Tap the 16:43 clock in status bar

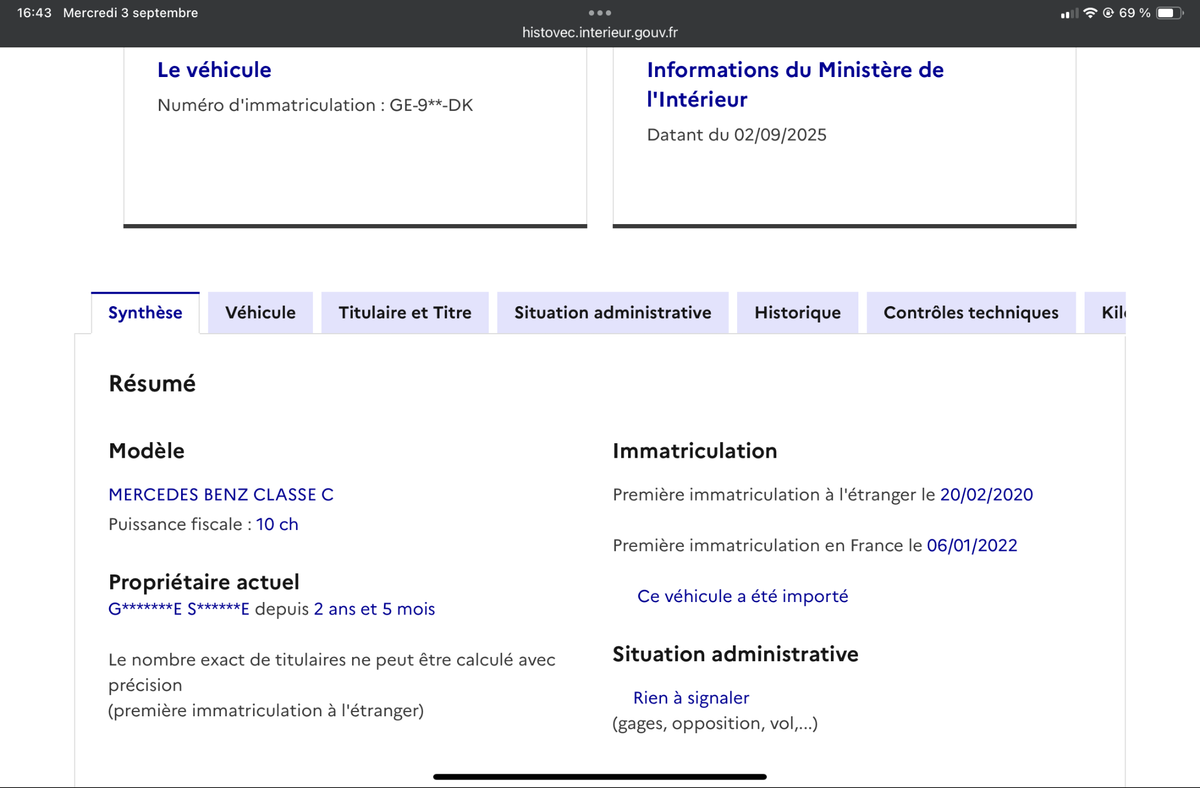34,13
